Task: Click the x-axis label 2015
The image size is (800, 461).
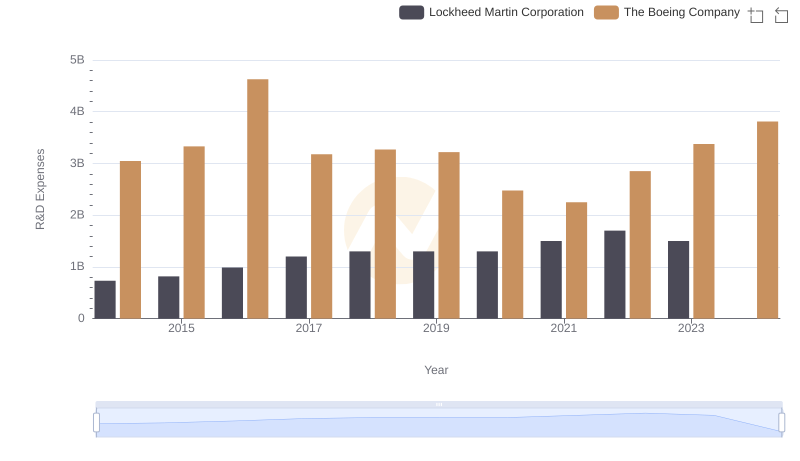Action: pyautogui.click(x=181, y=328)
